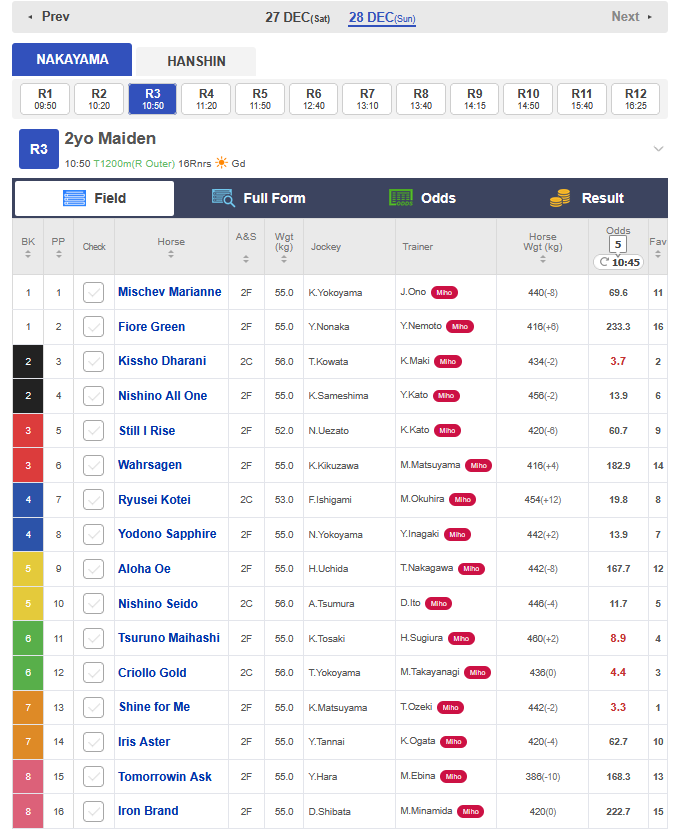676x834 pixels.
Task: Check the box for Kissho Dharani
Action: pos(94,362)
